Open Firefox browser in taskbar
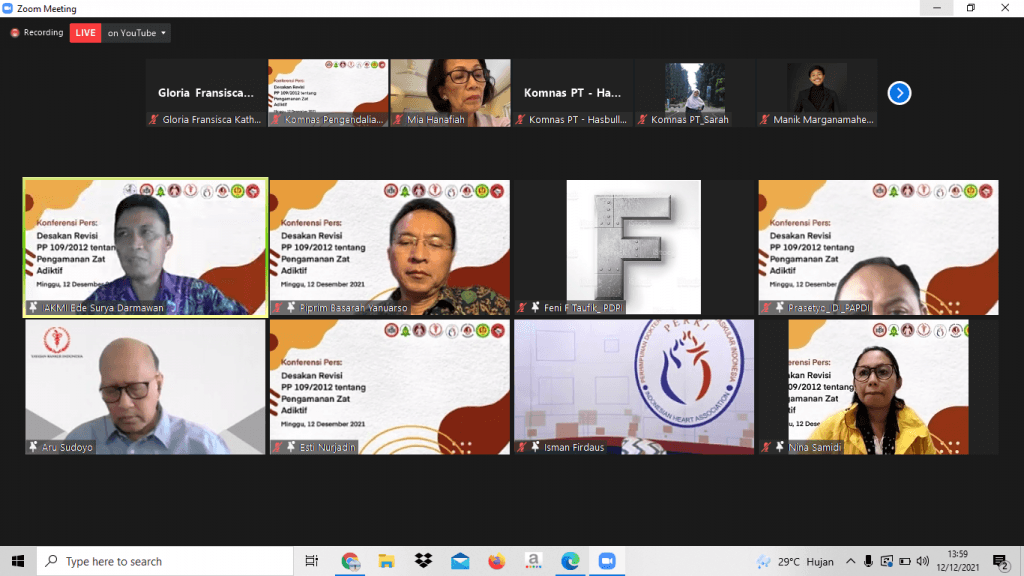The image size is (1024, 576). click(x=496, y=561)
